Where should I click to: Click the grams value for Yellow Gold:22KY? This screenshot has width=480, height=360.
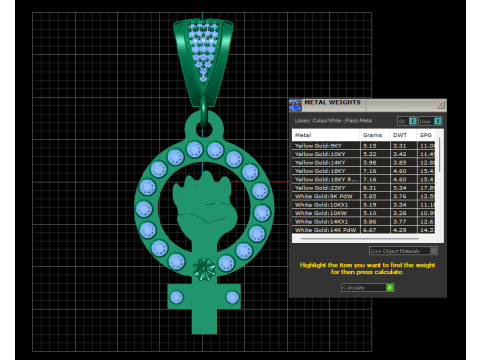(370, 188)
